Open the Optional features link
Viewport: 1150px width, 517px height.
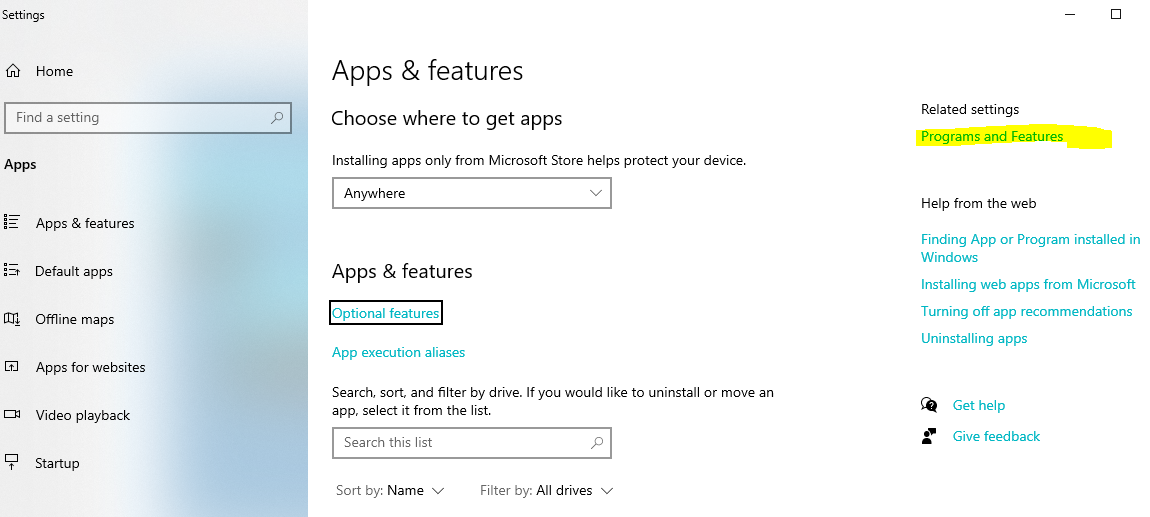click(385, 313)
